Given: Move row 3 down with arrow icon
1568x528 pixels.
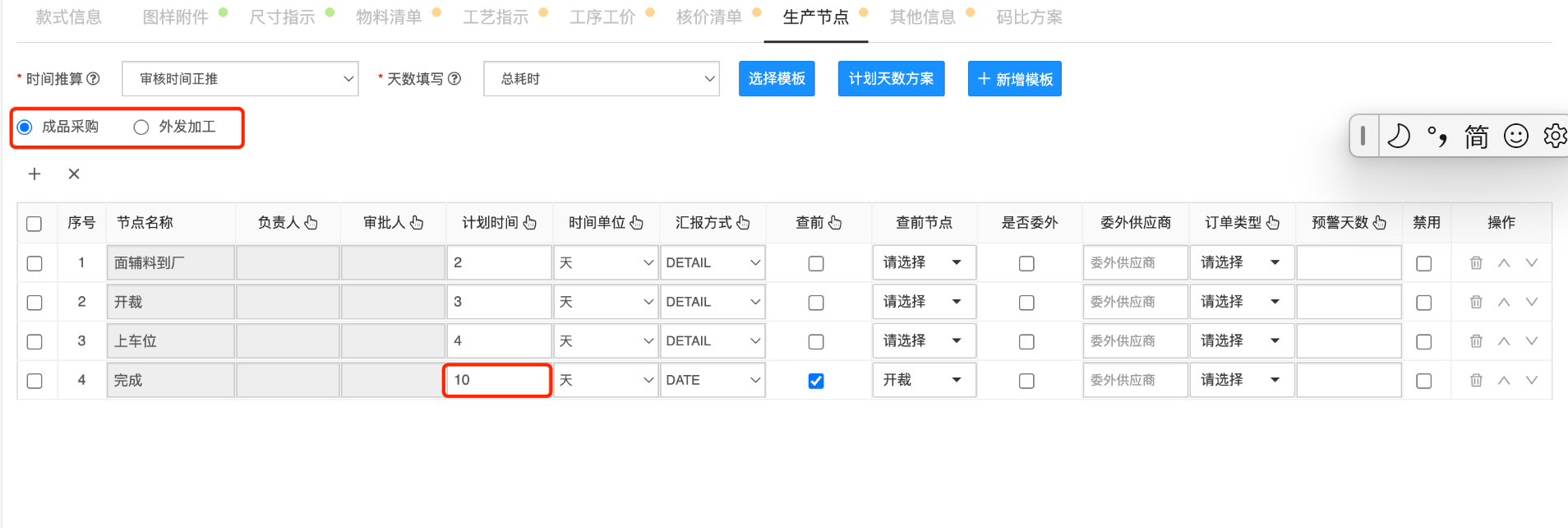Looking at the screenshot, I should [x=1532, y=341].
